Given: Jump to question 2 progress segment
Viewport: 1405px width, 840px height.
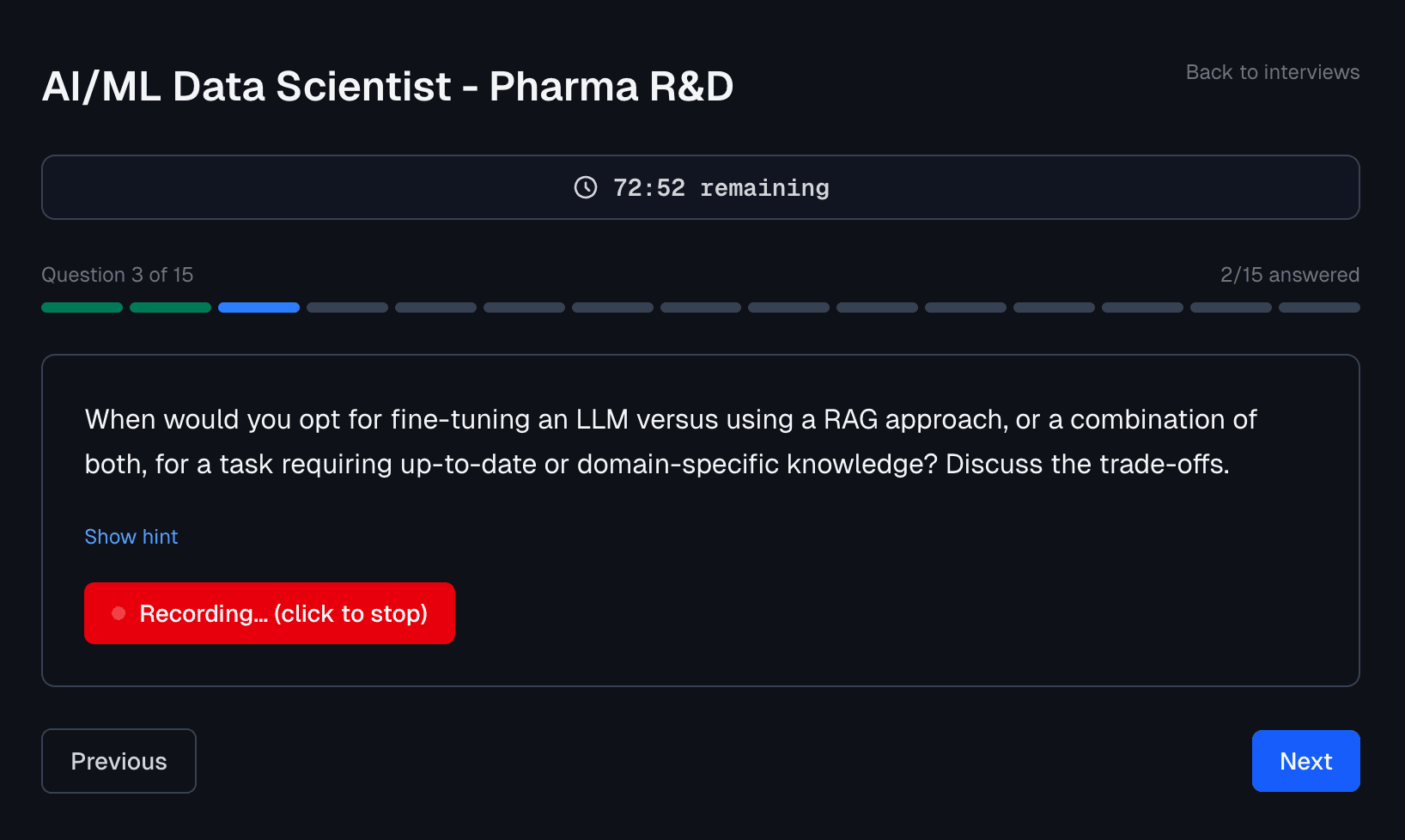Looking at the screenshot, I should click(170, 307).
